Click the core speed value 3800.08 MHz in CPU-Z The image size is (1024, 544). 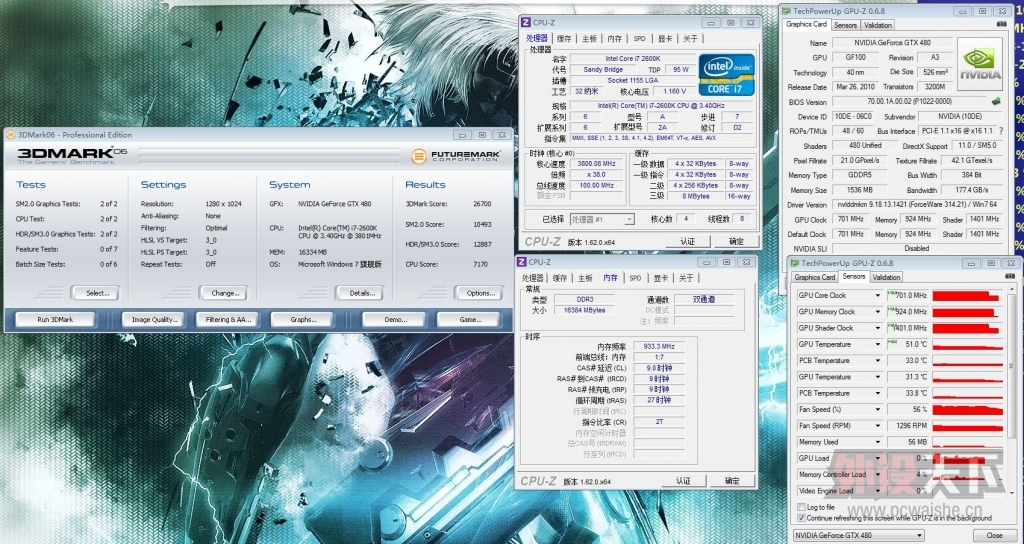coord(597,164)
